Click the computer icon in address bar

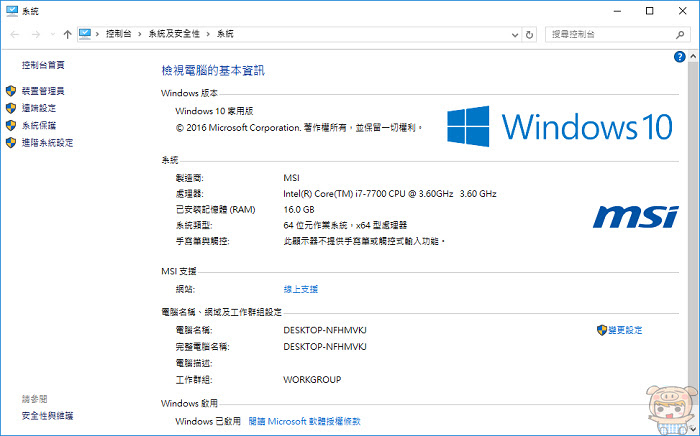click(85, 34)
